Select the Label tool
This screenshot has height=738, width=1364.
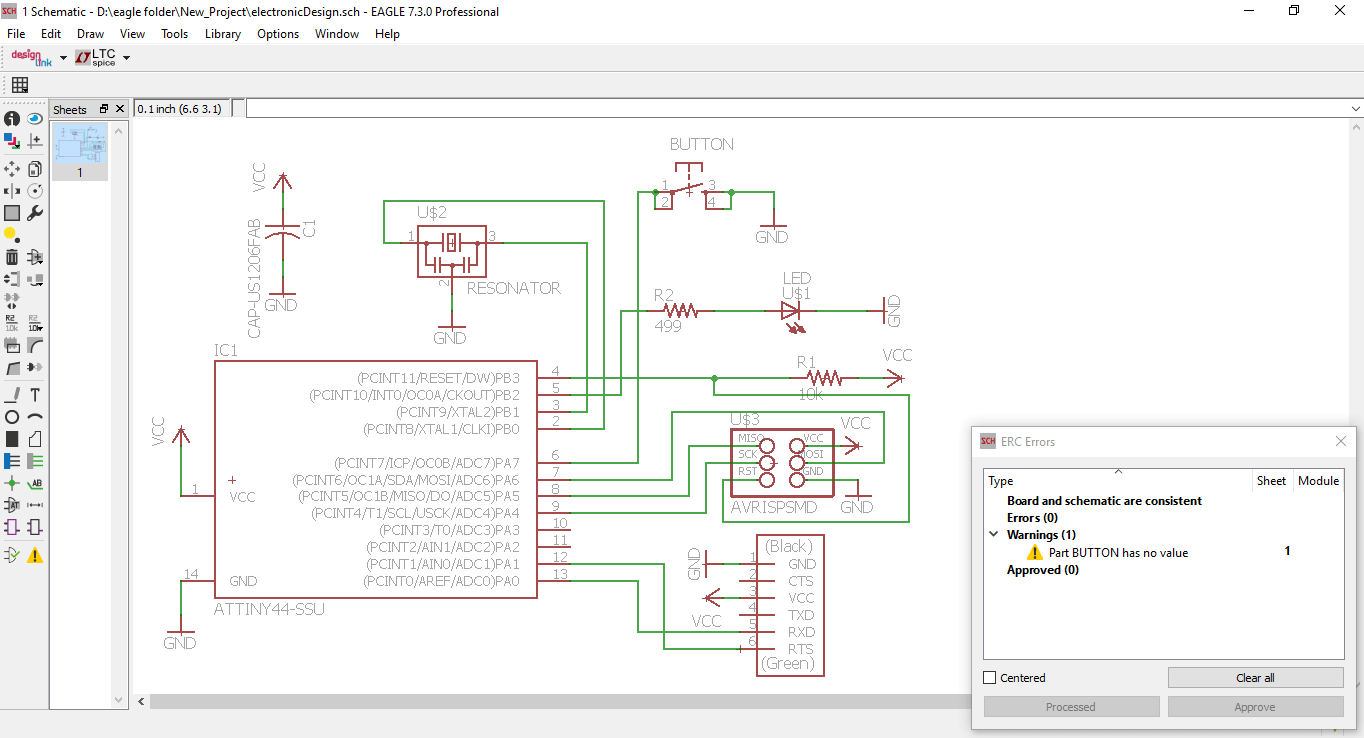coord(35,483)
